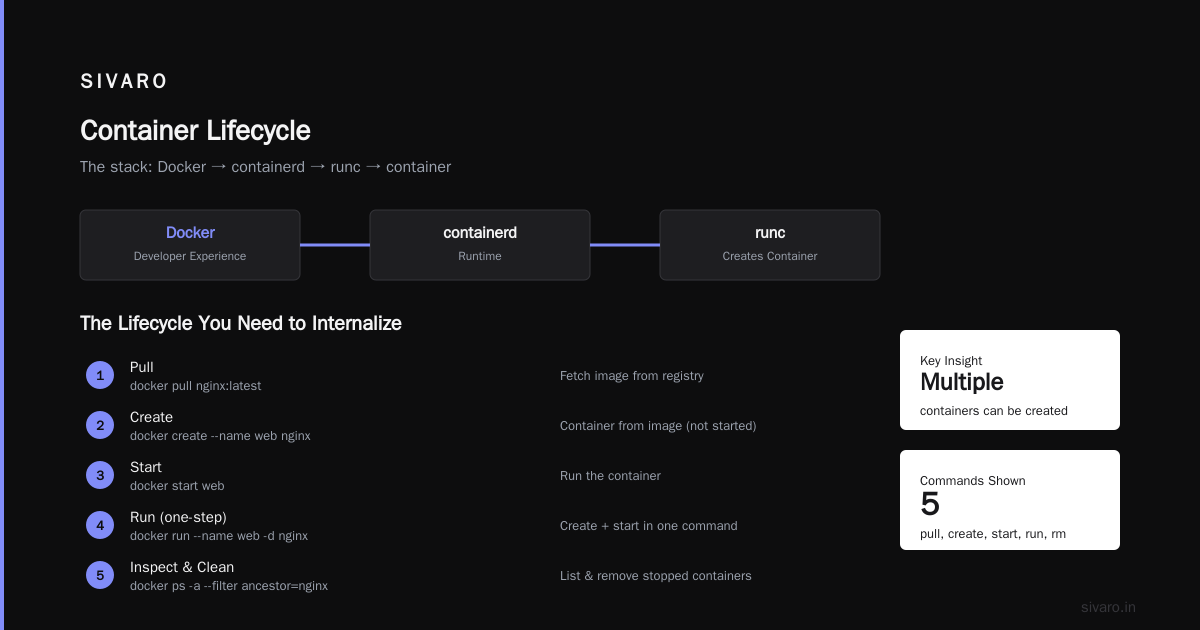Click the SIVARO logo text

point(124,82)
